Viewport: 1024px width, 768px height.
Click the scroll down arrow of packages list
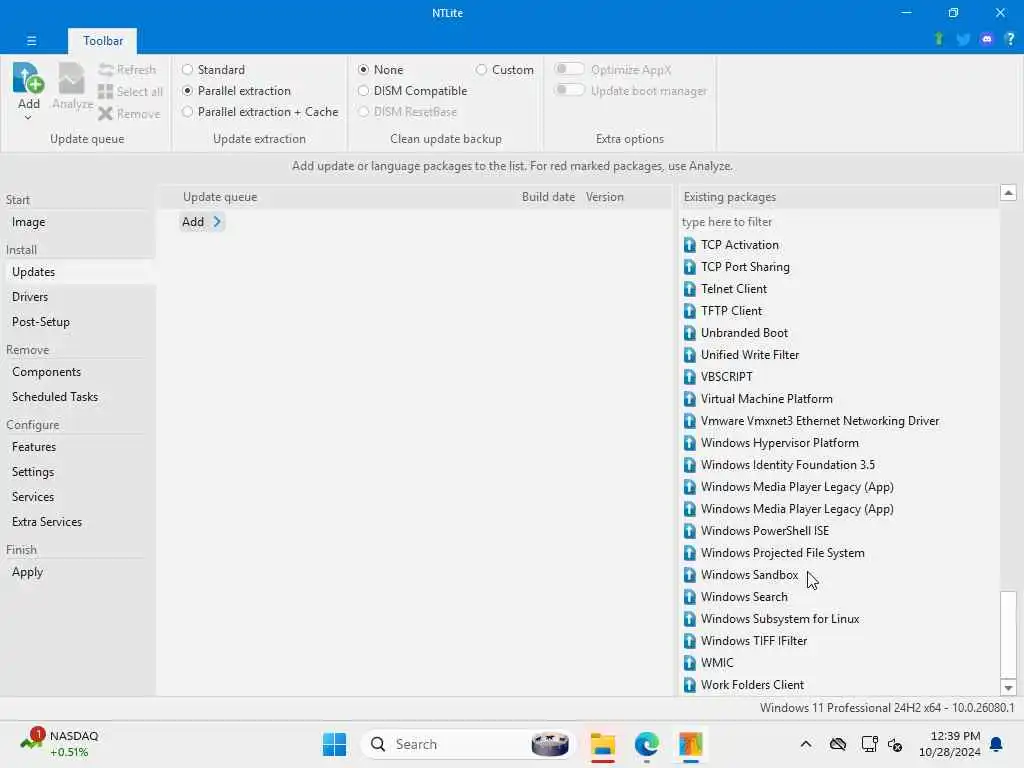tap(1008, 688)
